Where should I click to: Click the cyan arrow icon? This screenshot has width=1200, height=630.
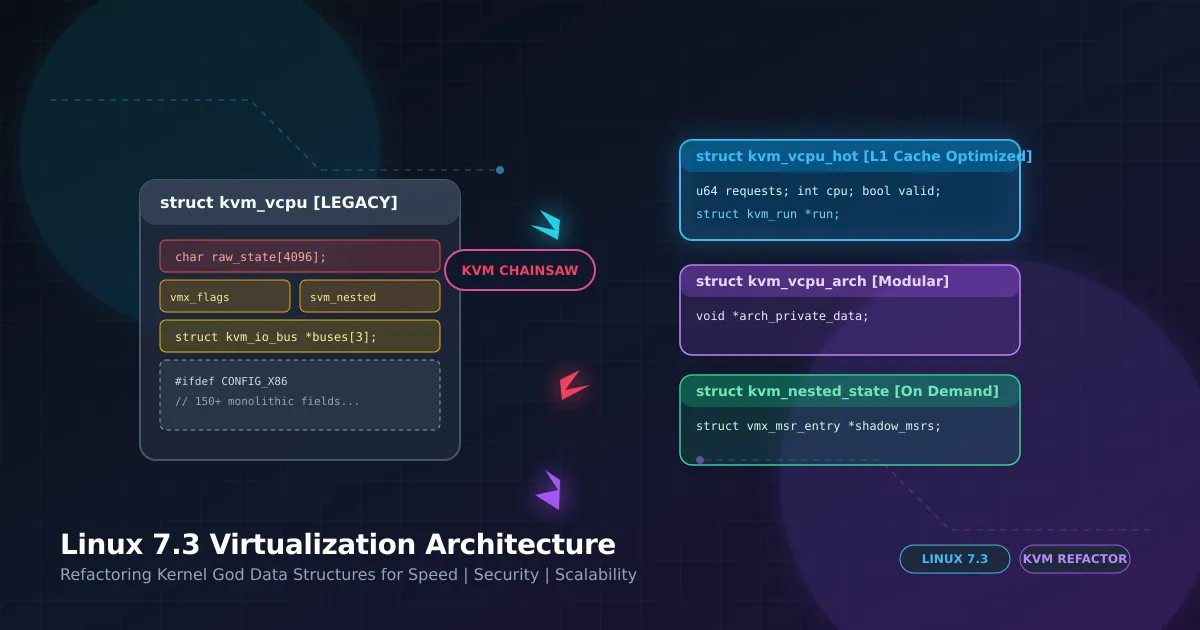[547, 226]
